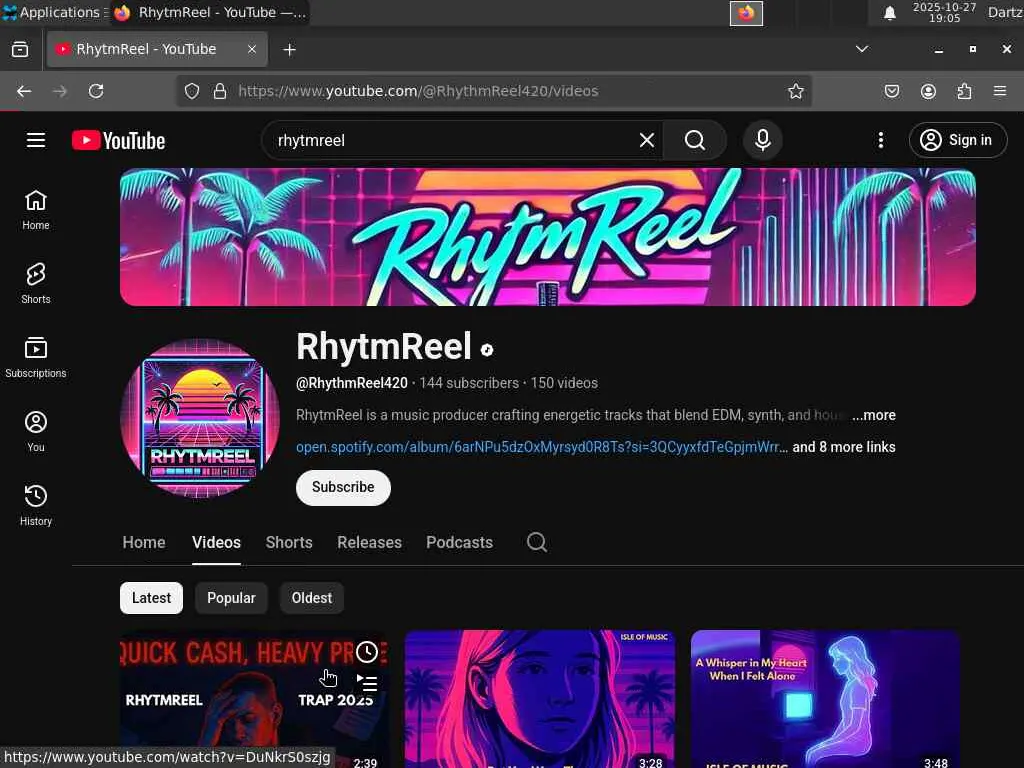Click the RhytmReel channel avatar
The image size is (1024, 768).
pyautogui.click(x=200, y=418)
